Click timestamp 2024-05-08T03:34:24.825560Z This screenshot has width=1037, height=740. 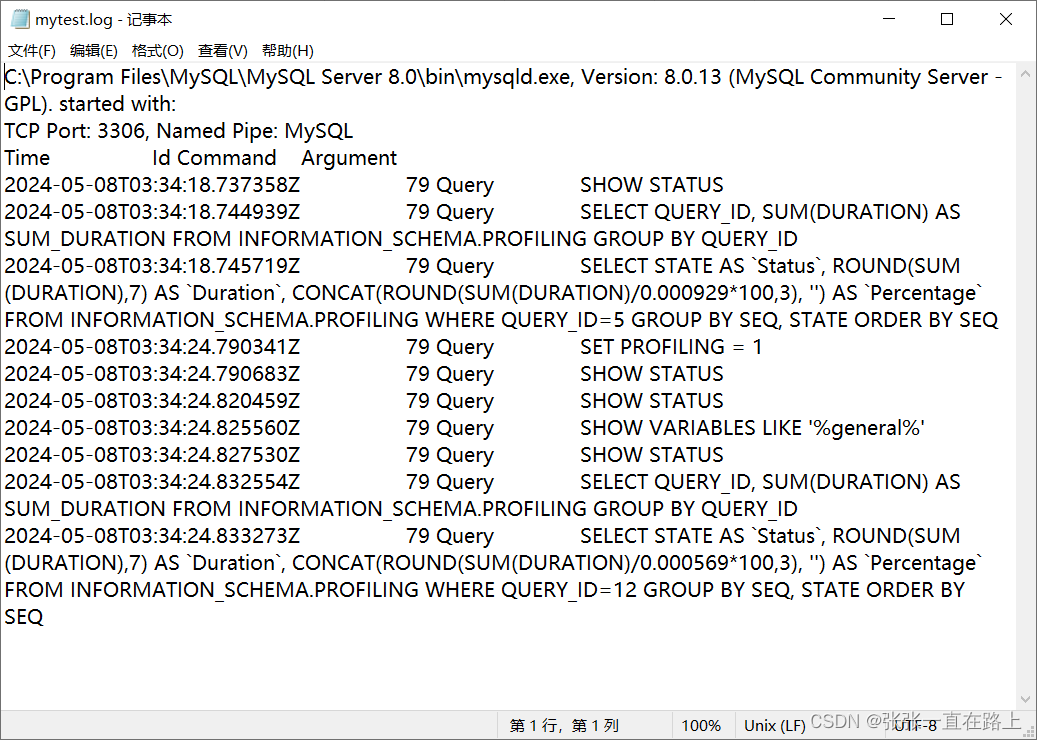[152, 428]
